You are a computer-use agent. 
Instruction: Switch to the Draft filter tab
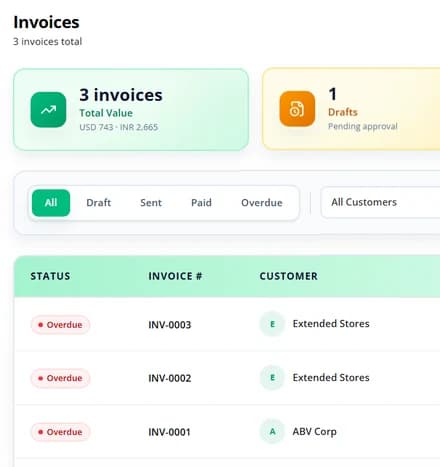click(x=98, y=203)
